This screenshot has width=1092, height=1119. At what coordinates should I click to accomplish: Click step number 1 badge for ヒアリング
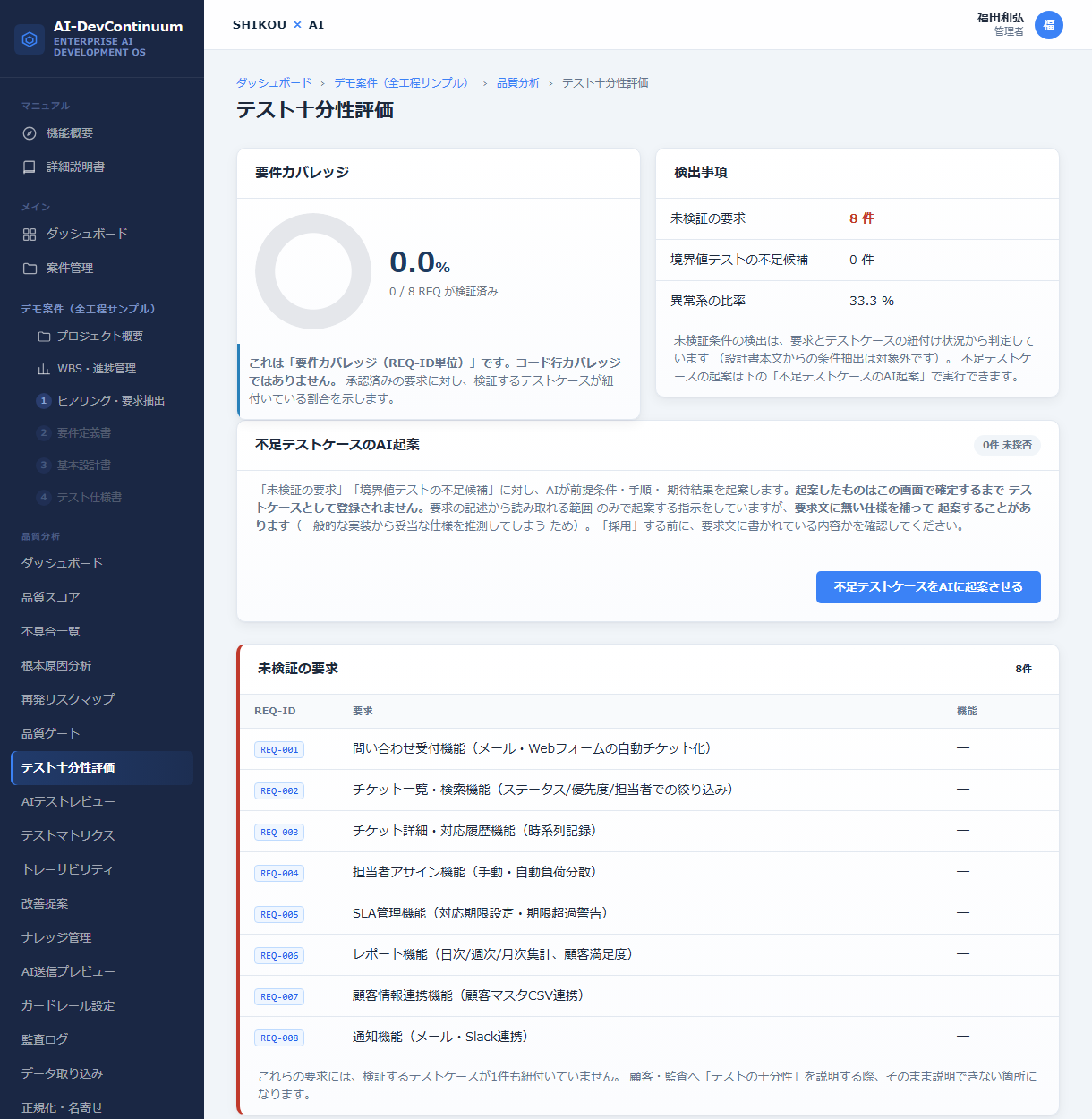pos(43,401)
